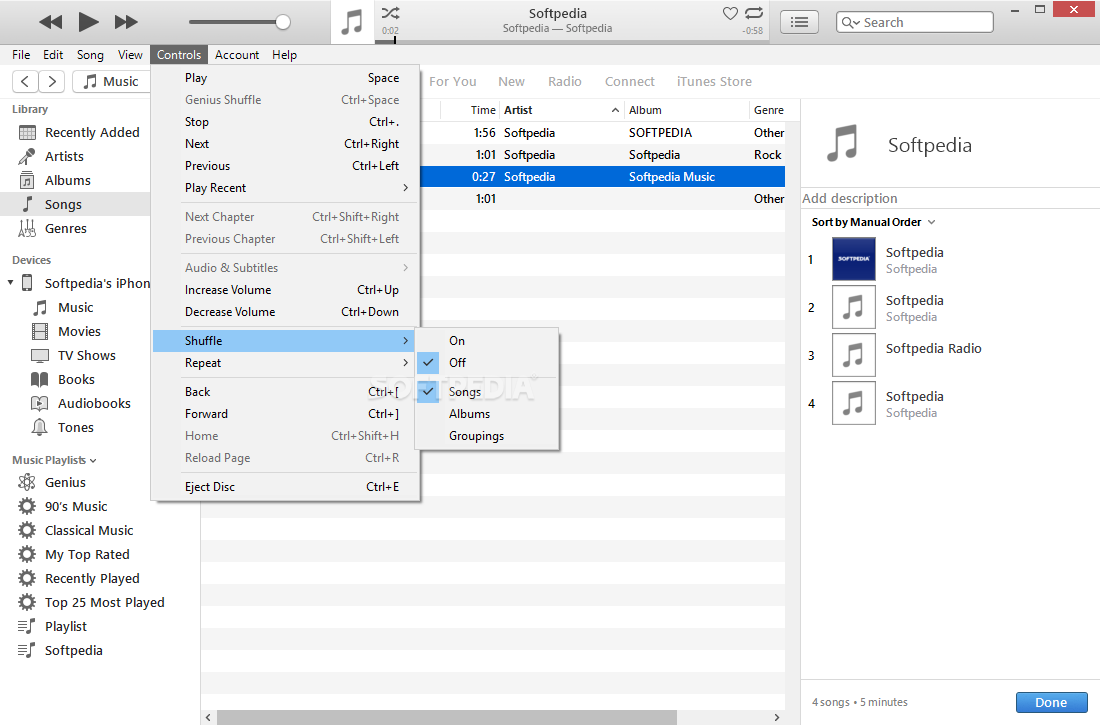Expand the Repeat submenu
The height and width of the screenshot is (725, 1100).
[286, 363]
